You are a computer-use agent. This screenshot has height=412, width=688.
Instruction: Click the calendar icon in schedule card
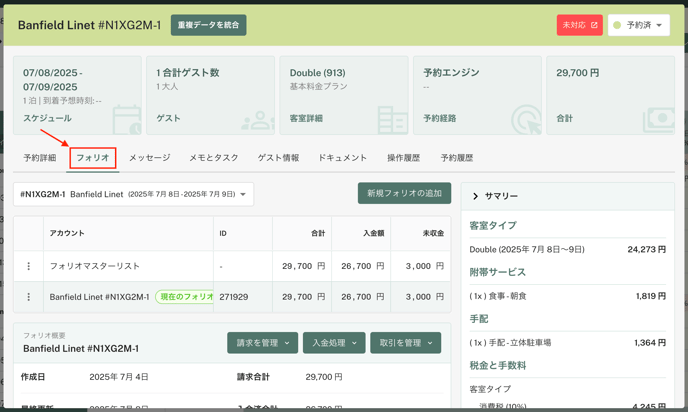[x=127, y=120]
